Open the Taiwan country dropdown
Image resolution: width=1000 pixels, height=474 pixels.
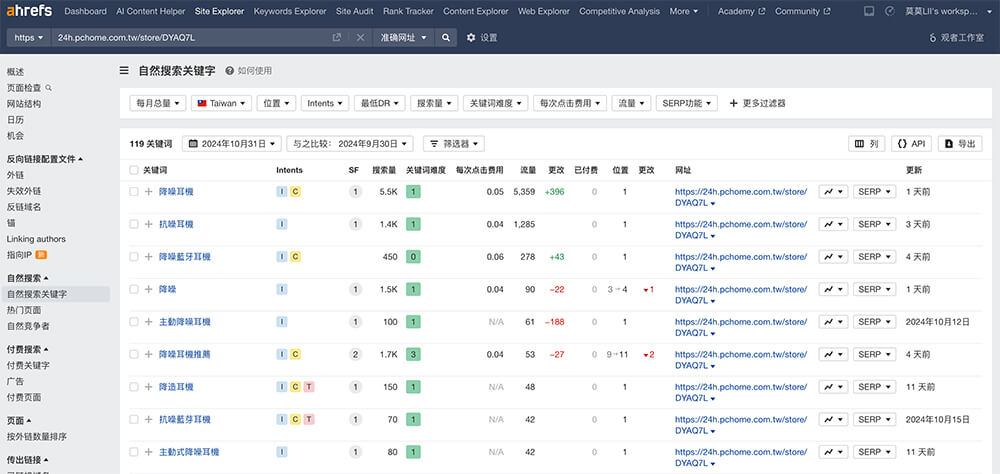click(x=221, y=103)
